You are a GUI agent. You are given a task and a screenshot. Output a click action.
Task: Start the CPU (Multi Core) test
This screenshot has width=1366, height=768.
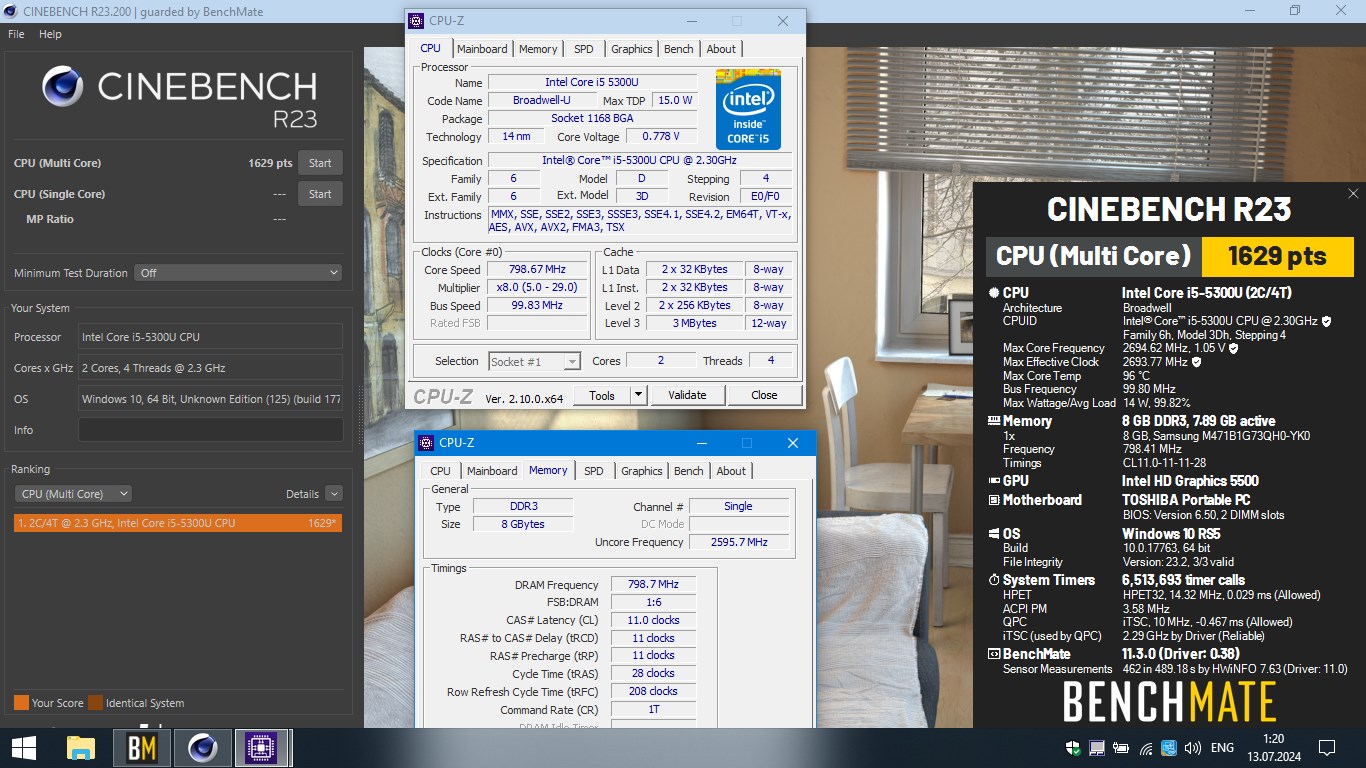(x=320, y=163)
